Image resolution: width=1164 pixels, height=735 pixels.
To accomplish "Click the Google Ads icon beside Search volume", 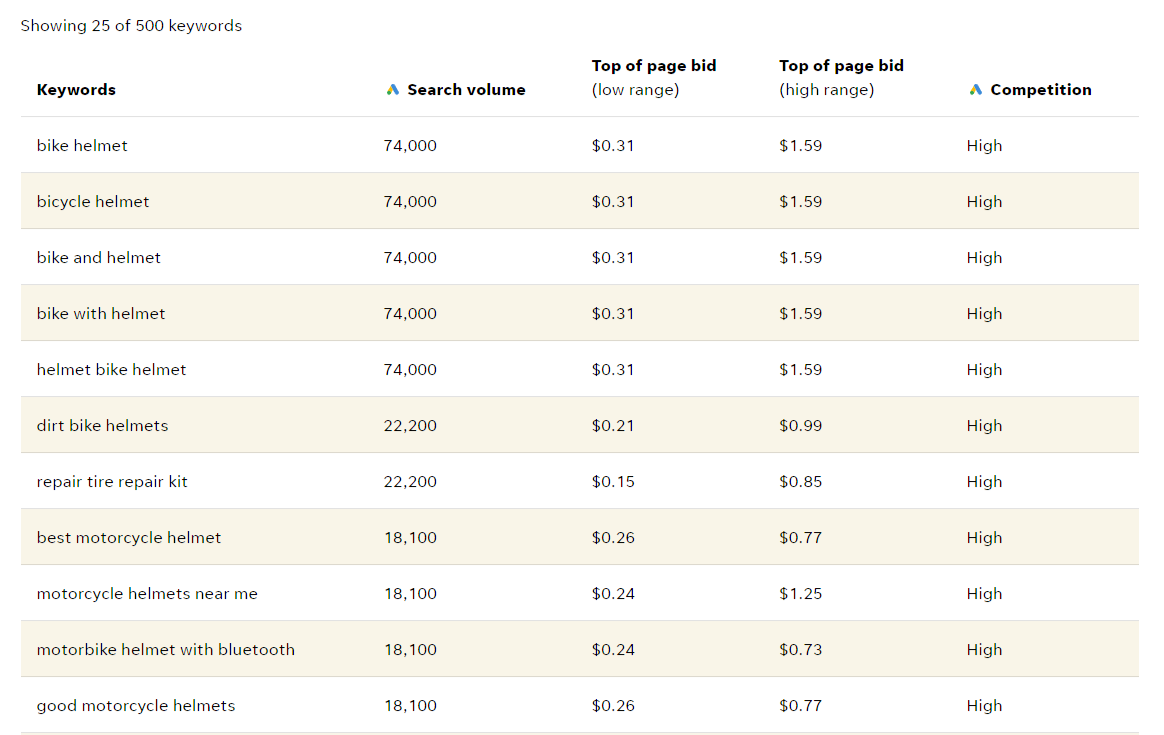I will [393, 90].
